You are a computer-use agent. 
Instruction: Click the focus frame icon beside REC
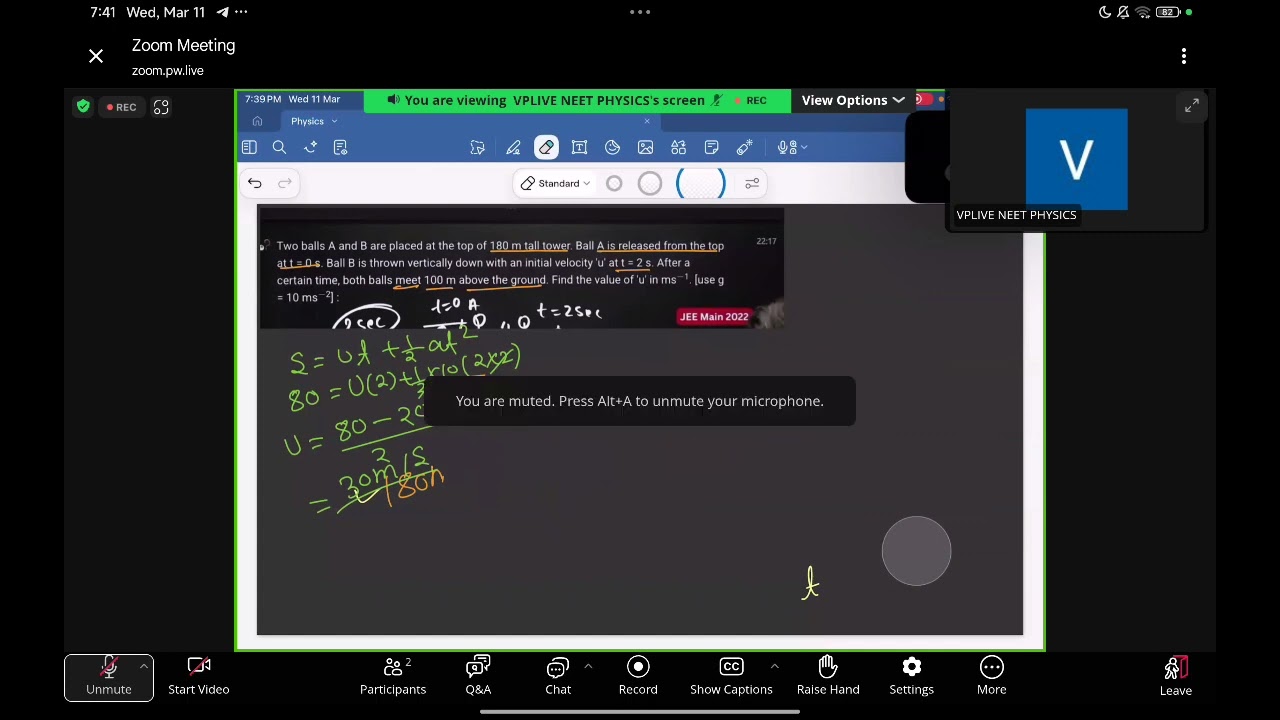coord(161,107)
